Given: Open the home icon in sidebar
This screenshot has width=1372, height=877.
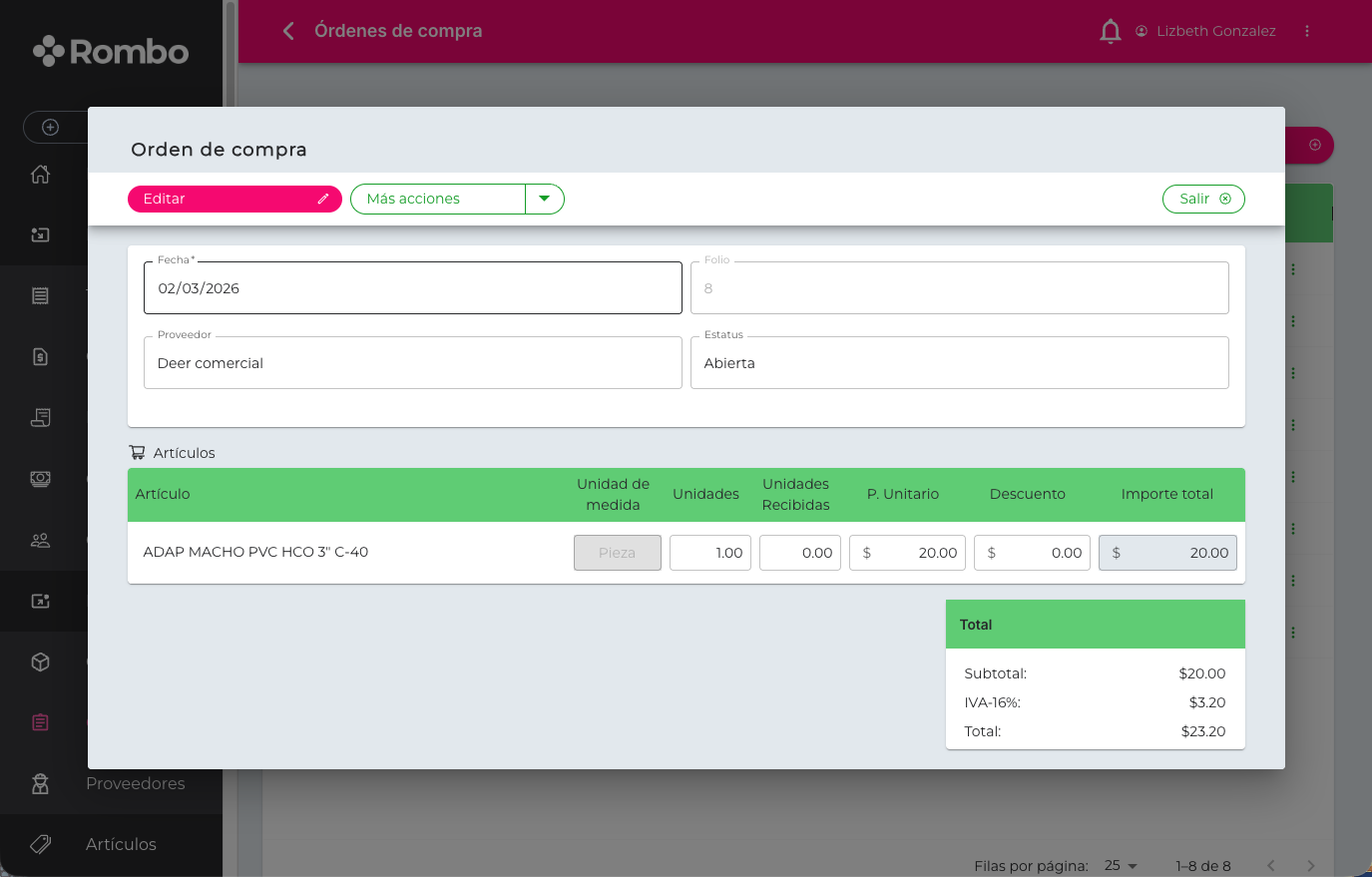Looking at the screenshot, I should pos(40,175).
